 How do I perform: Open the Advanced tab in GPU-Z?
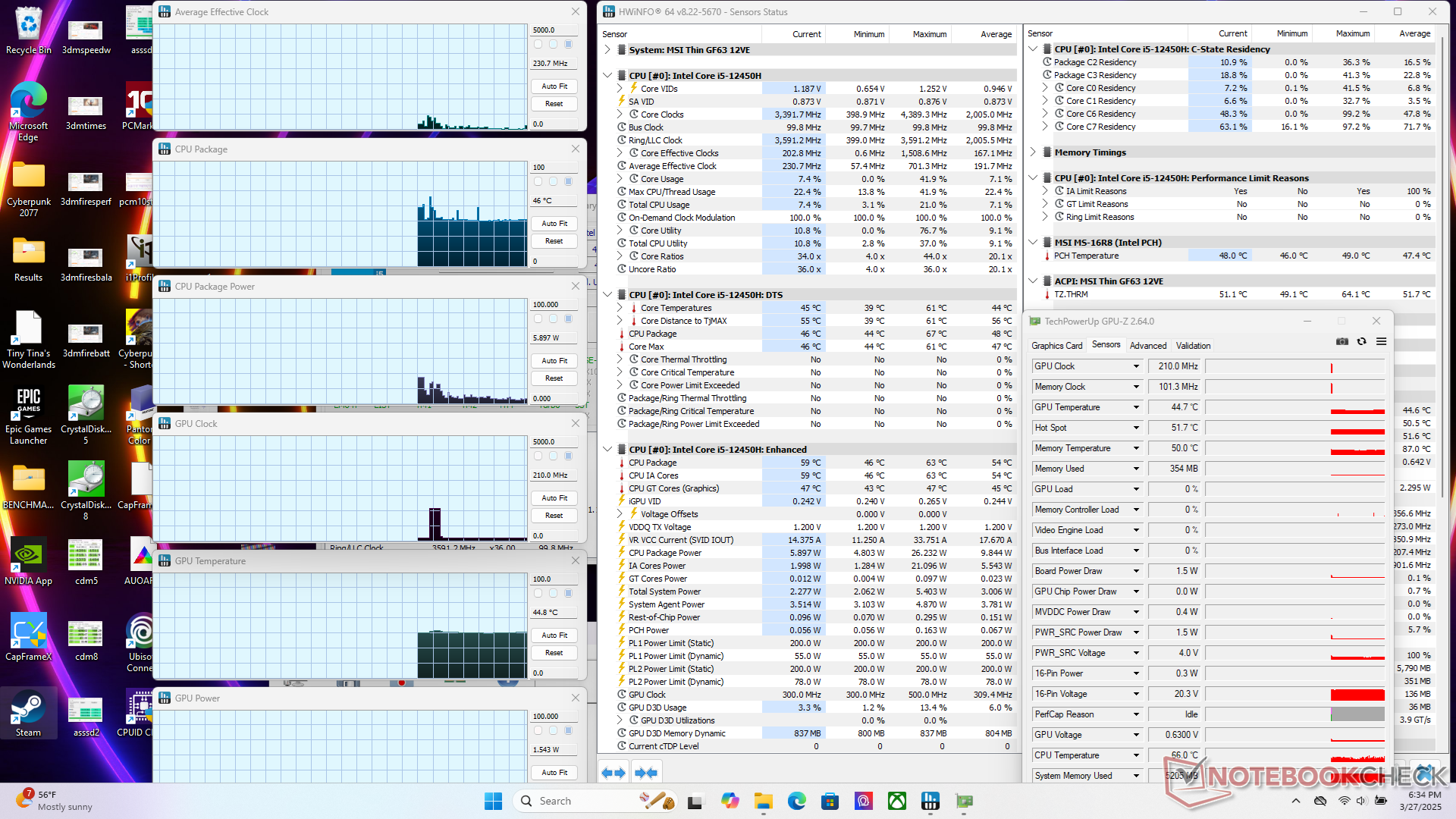1147,346
